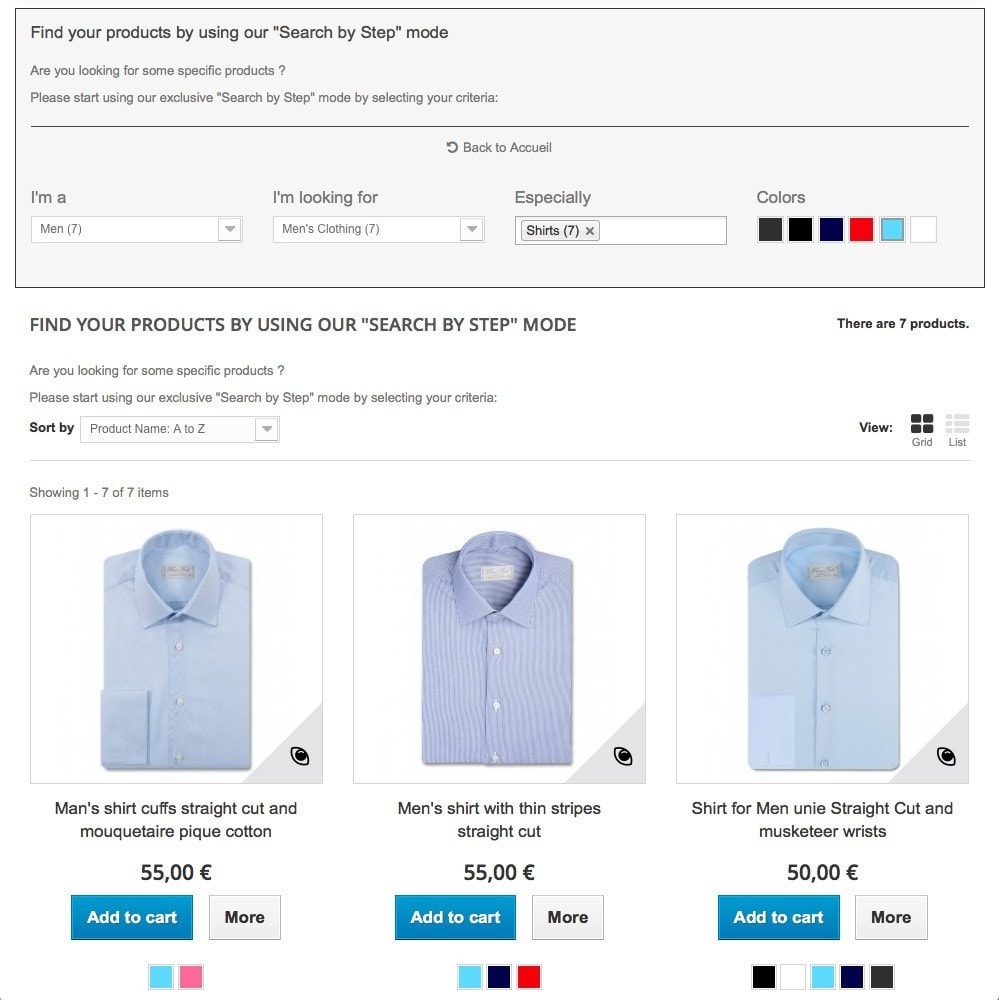This screenshot has width=1000, height=1000.
Task: Select the light blue color filter swatch
Action: [893, 230]
